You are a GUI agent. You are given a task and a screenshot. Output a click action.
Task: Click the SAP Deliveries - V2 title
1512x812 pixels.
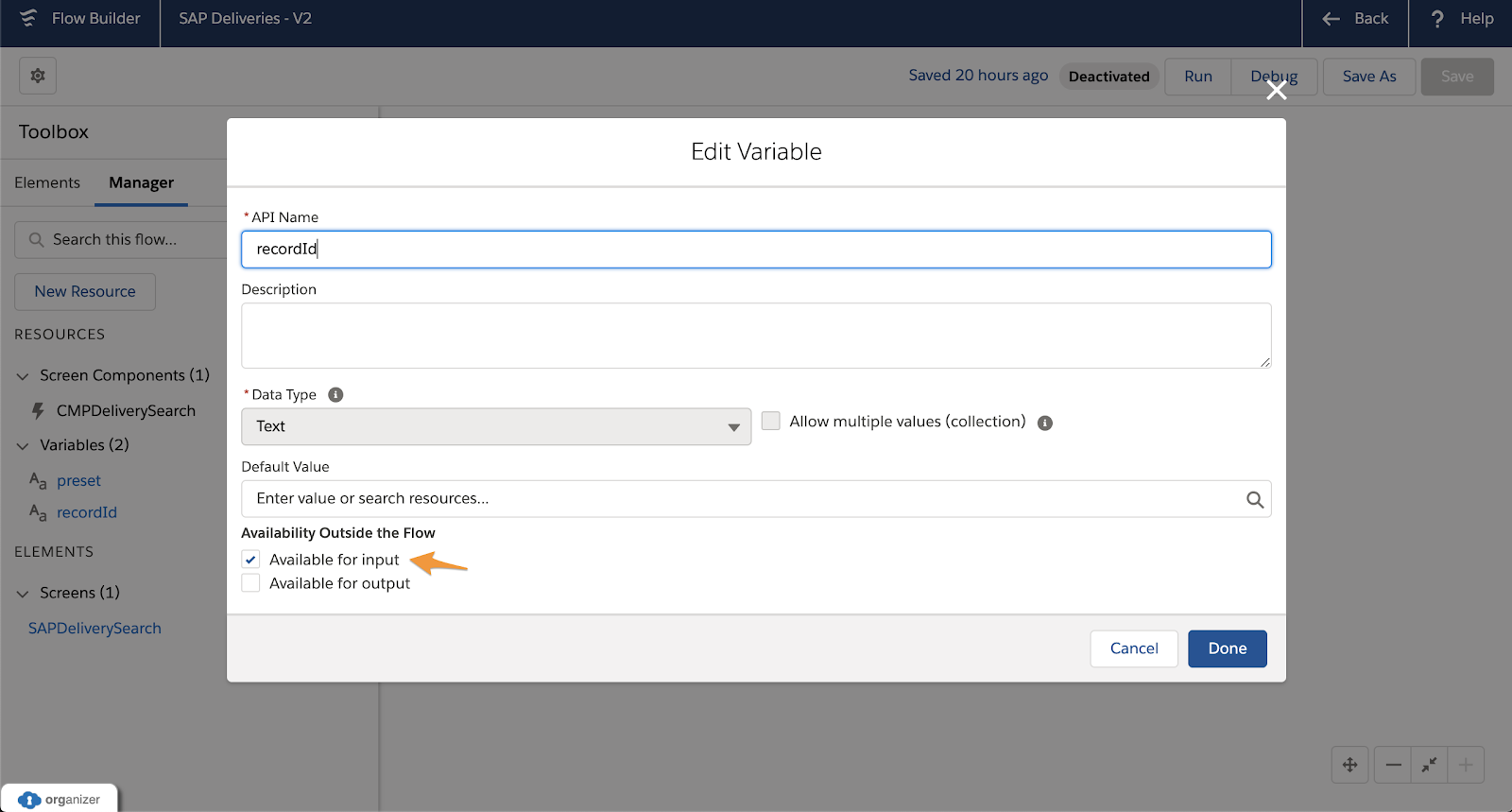246,19
